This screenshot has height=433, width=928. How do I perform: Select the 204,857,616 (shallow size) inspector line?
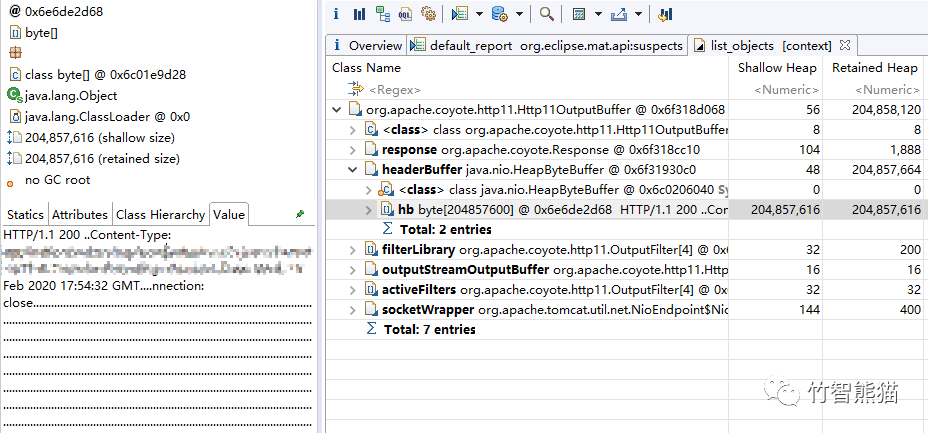(100, 138)
